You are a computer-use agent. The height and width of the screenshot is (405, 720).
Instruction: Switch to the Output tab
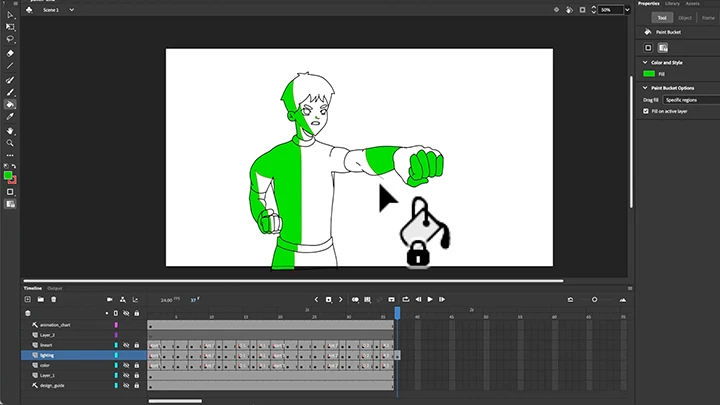[55, 288]
